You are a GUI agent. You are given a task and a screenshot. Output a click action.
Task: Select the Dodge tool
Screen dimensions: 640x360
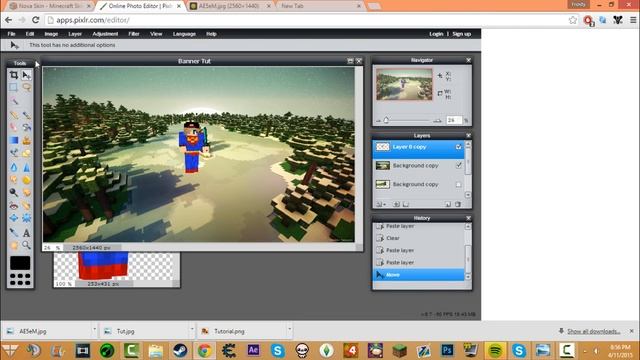click(x=13, y=192)
